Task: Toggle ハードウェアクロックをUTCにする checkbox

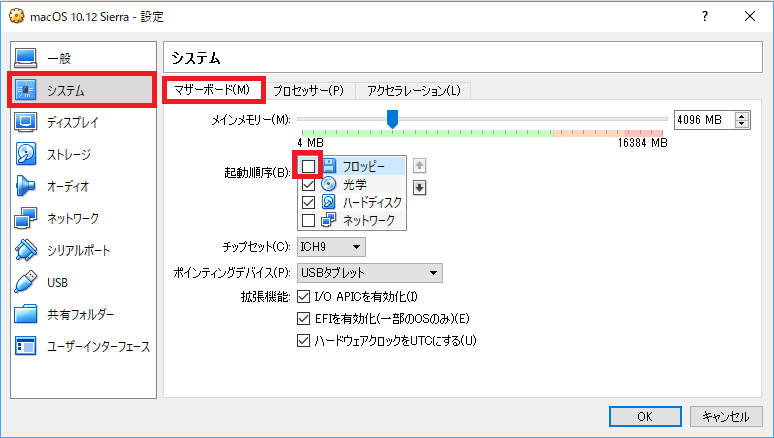Action: [303, 340]
